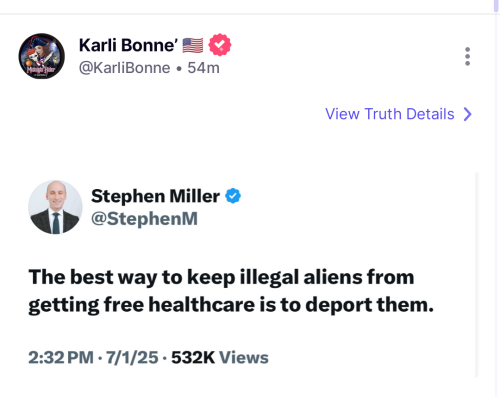Click the word Views in tweet footer
Screen dimensions: 500x397
point(244,358)
